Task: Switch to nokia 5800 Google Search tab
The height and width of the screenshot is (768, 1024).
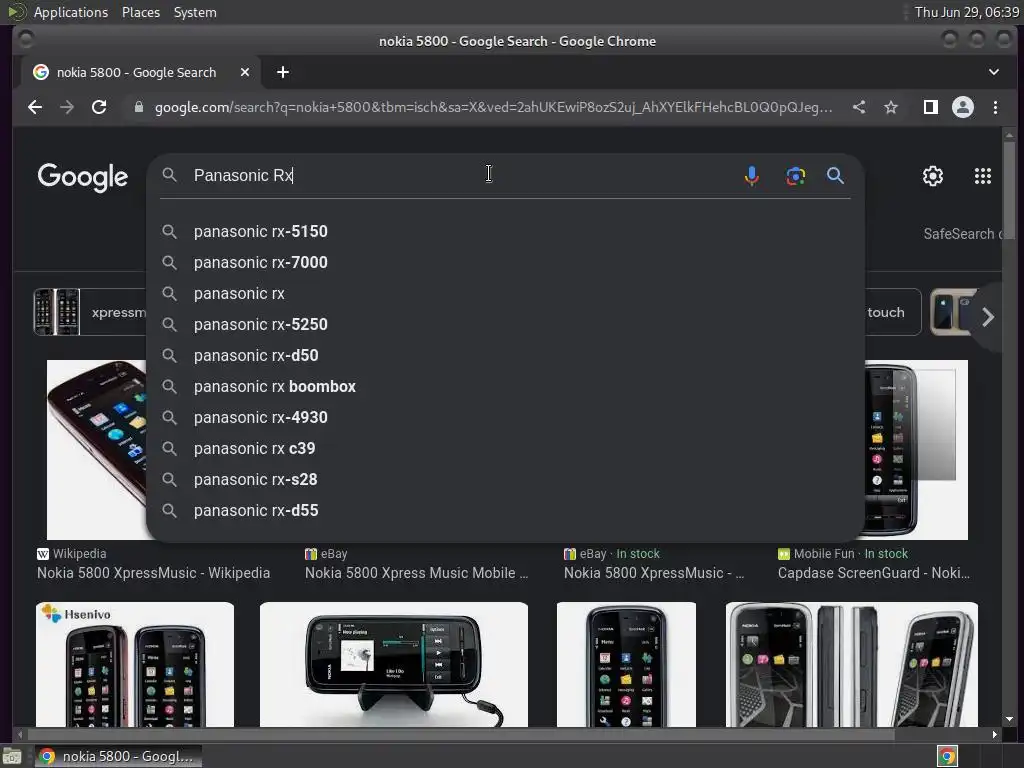Action: (x=136, y=72)
